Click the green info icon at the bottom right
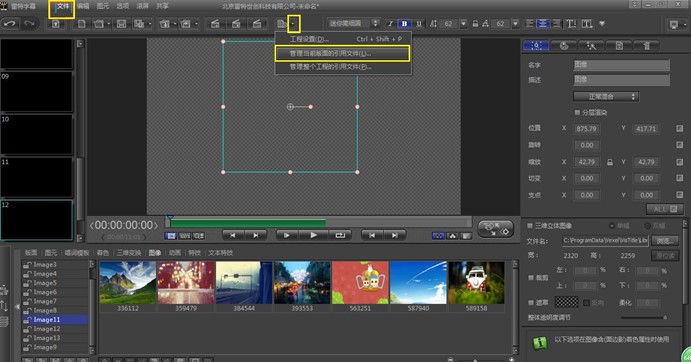This screenshot has height=362, width=691. click(540, 342)
